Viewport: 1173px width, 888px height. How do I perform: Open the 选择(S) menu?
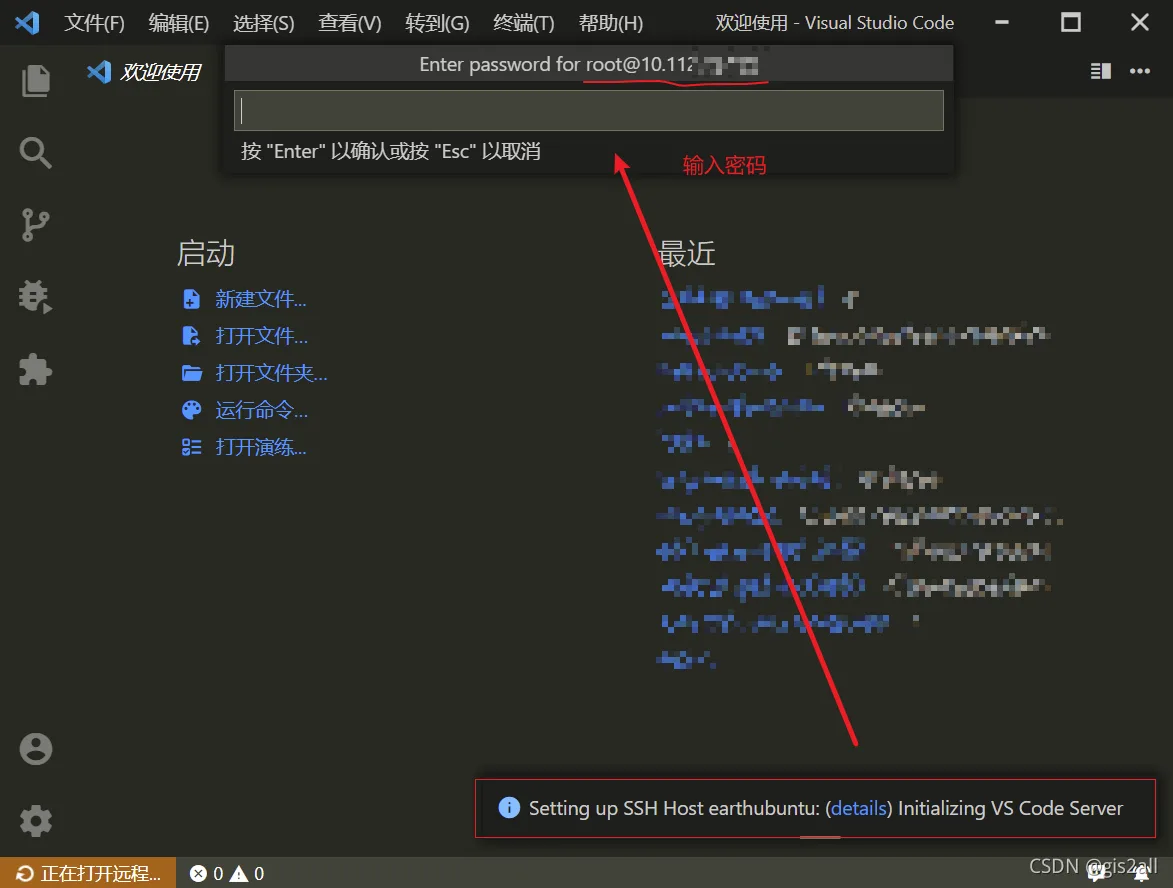click(263, 23)
